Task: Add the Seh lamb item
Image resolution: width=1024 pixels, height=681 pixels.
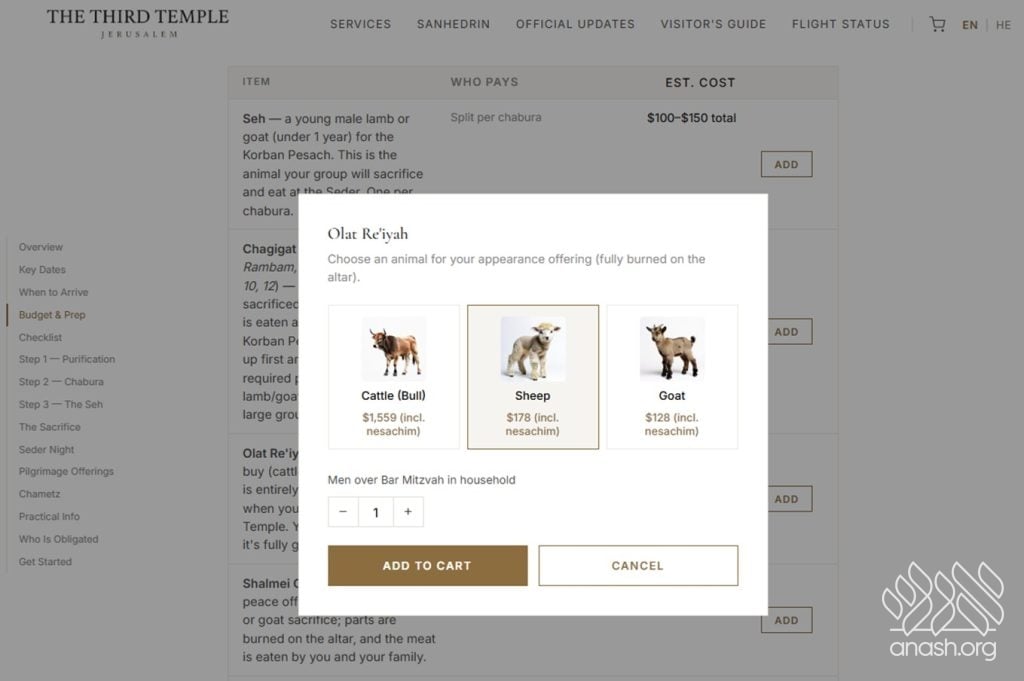Action: tap(786, 164)
